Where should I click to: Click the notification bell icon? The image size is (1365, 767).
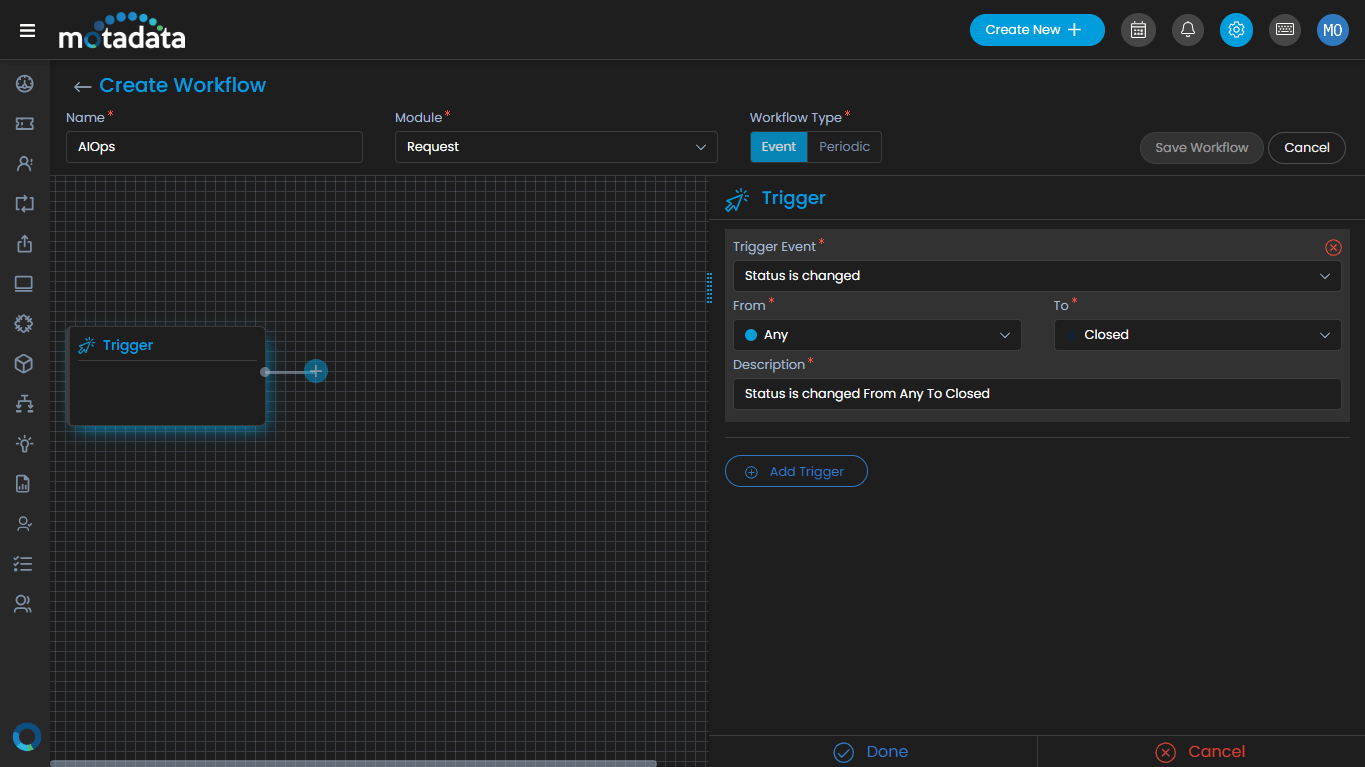[1187, 30]
